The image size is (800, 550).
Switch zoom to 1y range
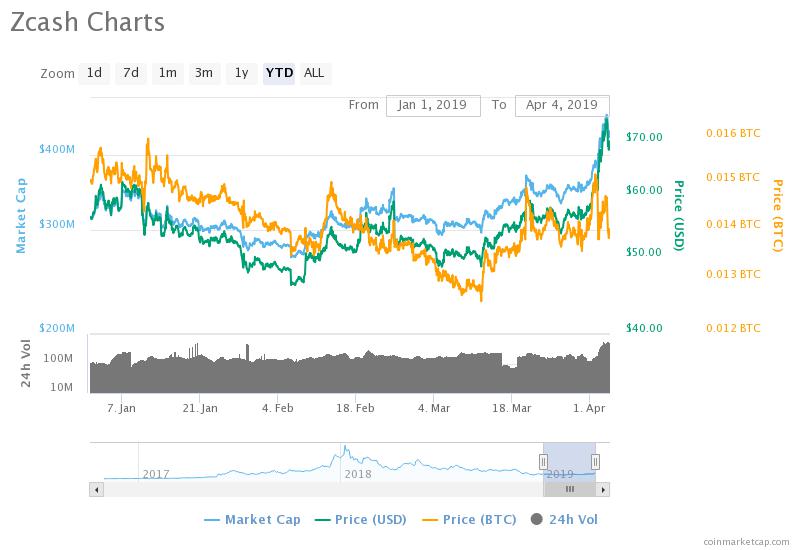(x=241, y=73)
